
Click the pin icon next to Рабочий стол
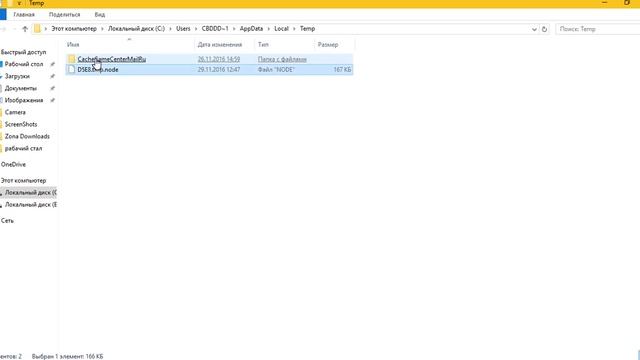pos(52,64)
